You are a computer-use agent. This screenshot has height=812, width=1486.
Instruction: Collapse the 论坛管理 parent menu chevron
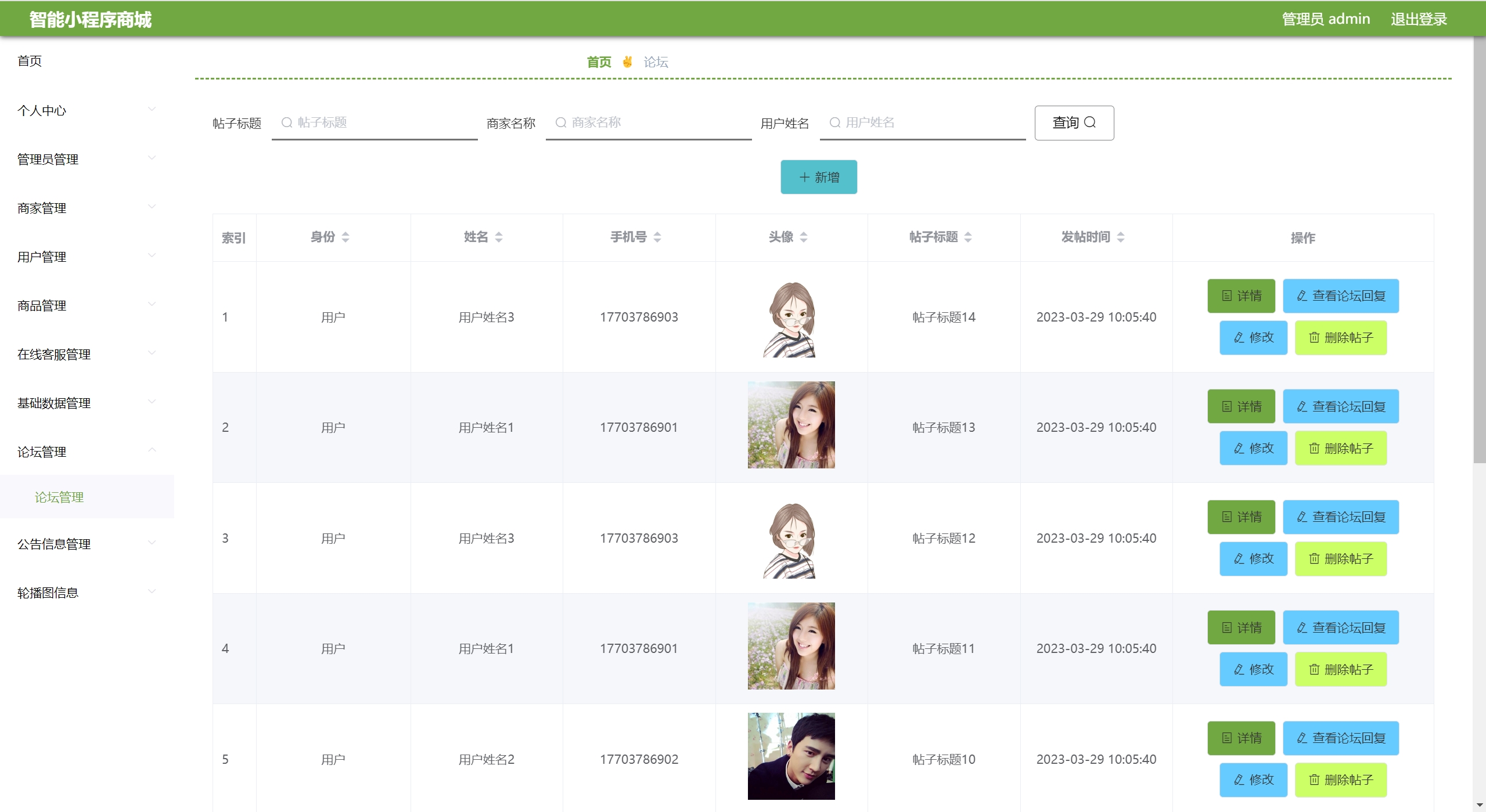pos(152,450)
